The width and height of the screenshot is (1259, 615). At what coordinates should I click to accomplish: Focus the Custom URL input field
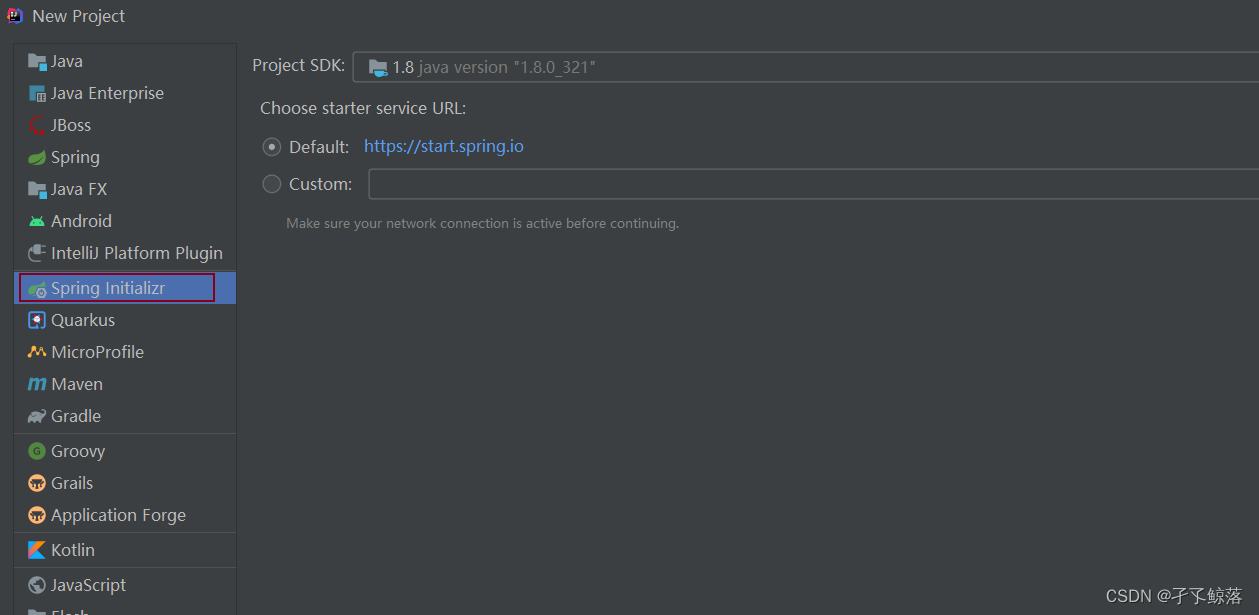coord(813,184)
